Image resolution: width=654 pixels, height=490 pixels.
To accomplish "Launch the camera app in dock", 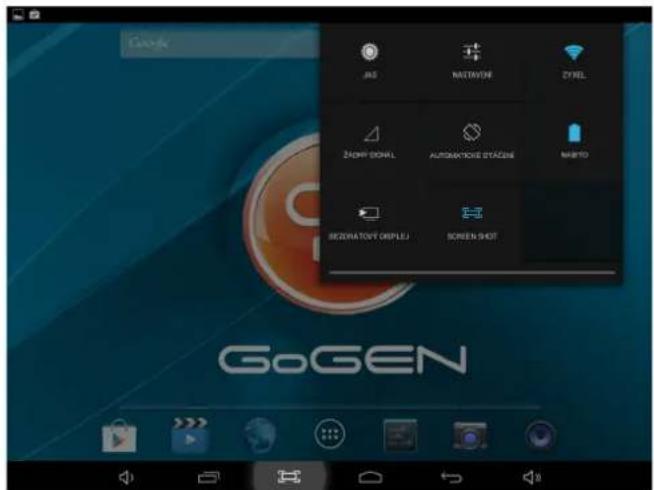I will coord(470,436).
